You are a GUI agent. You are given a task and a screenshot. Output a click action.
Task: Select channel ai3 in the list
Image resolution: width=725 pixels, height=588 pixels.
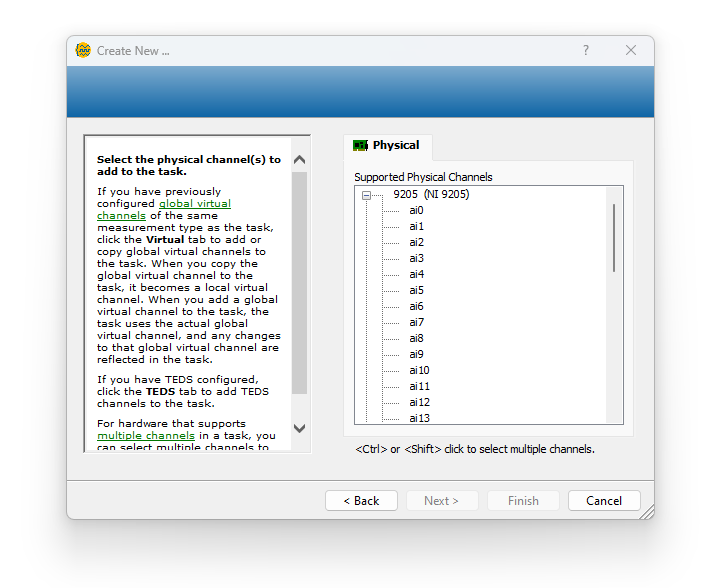coord(416,259)
